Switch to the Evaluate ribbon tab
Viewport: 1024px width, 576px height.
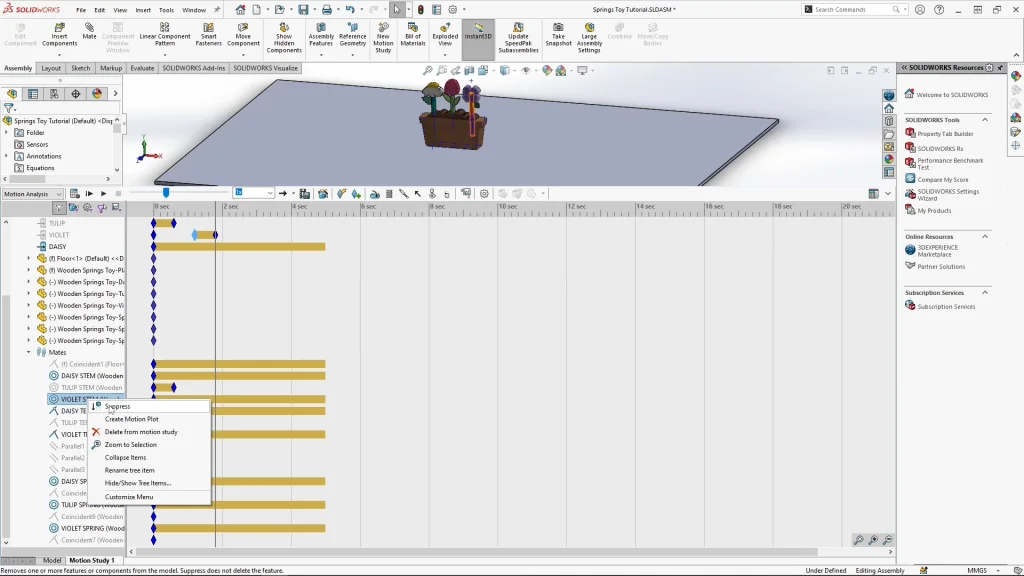click(x=142, y=68)
